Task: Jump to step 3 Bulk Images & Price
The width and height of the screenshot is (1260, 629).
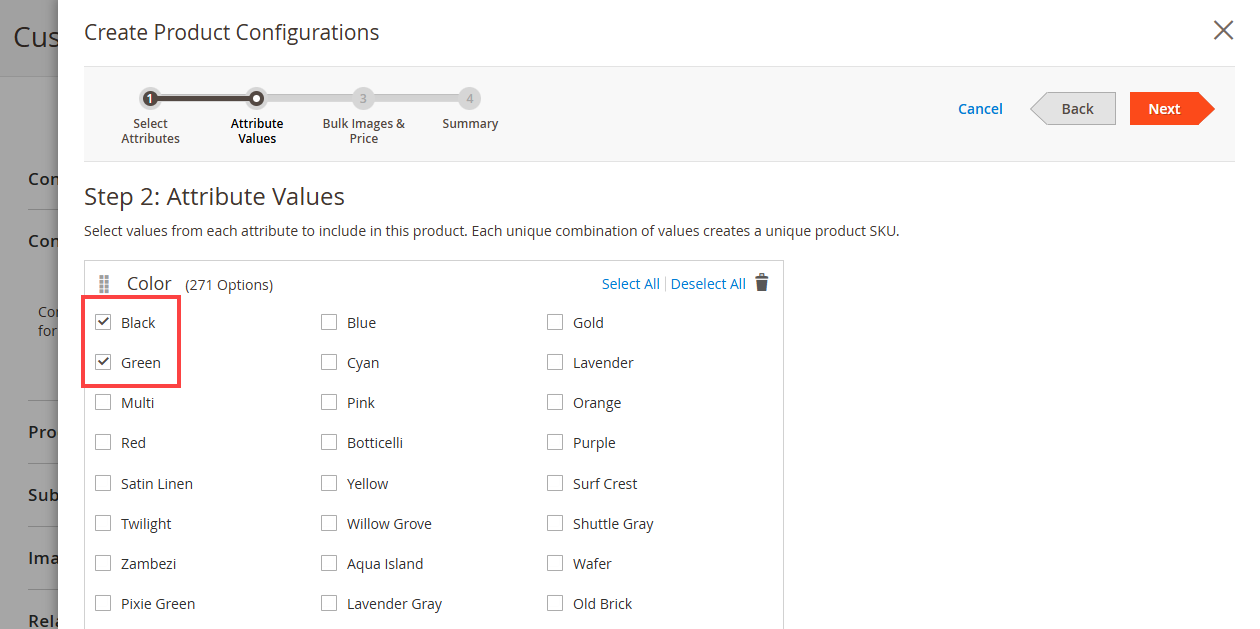Action: [363, 99]
